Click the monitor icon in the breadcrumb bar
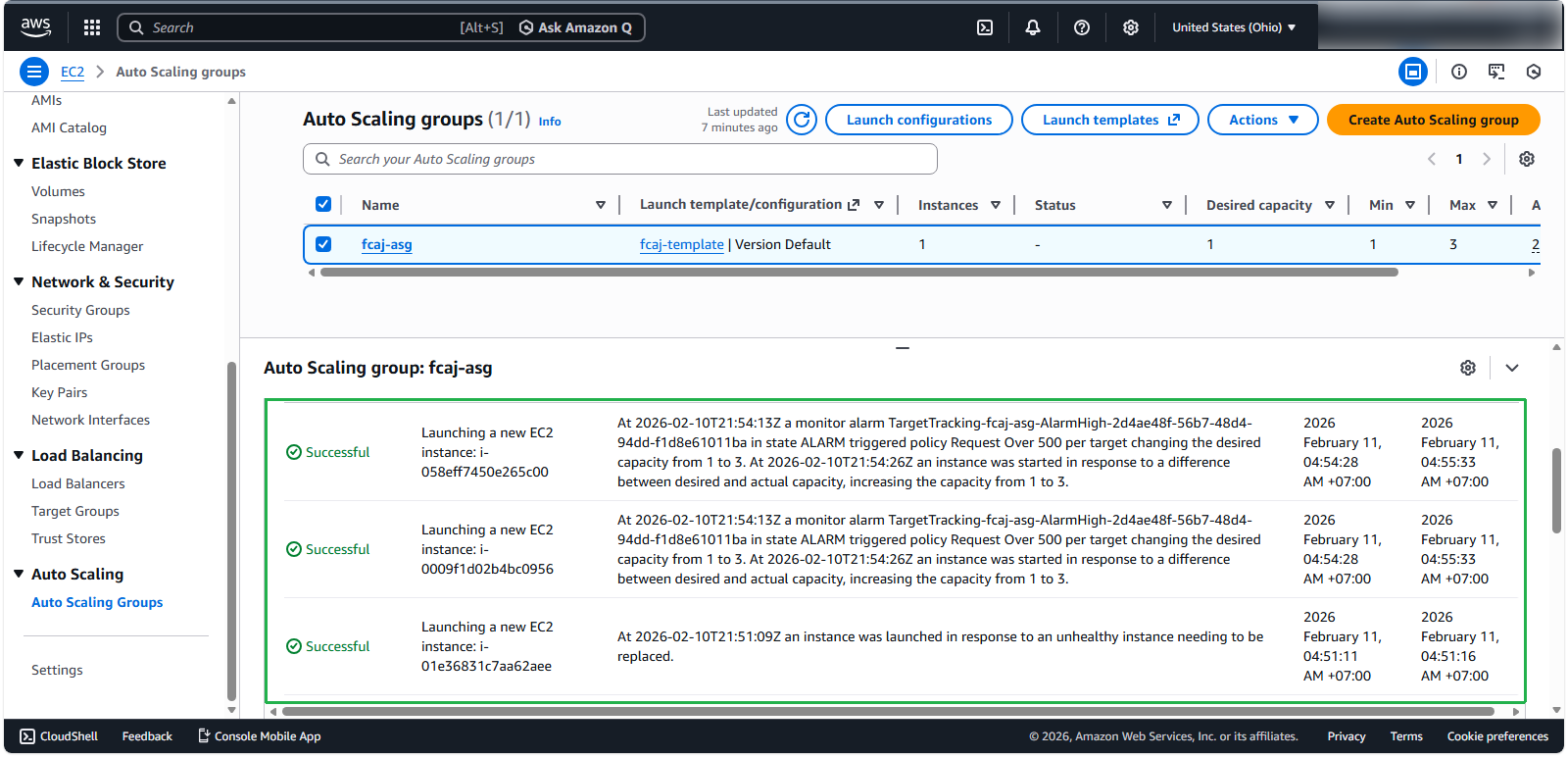 1496,72
